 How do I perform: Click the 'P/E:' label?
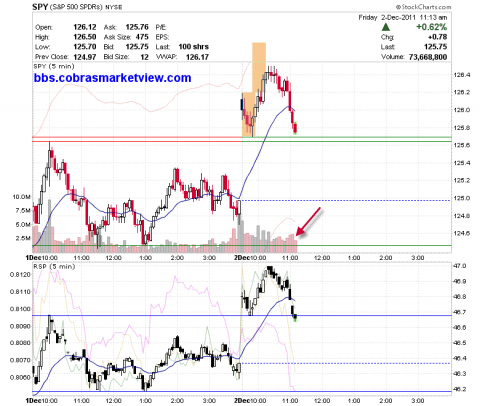point(161,27)
